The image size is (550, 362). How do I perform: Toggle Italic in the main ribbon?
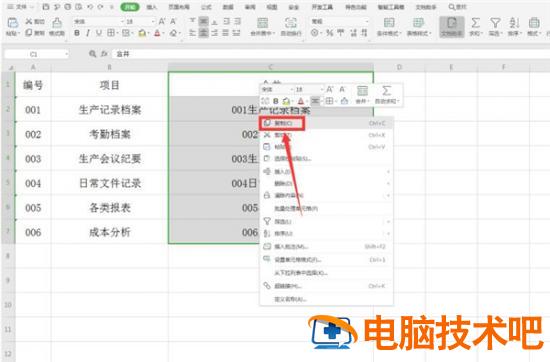88,33
